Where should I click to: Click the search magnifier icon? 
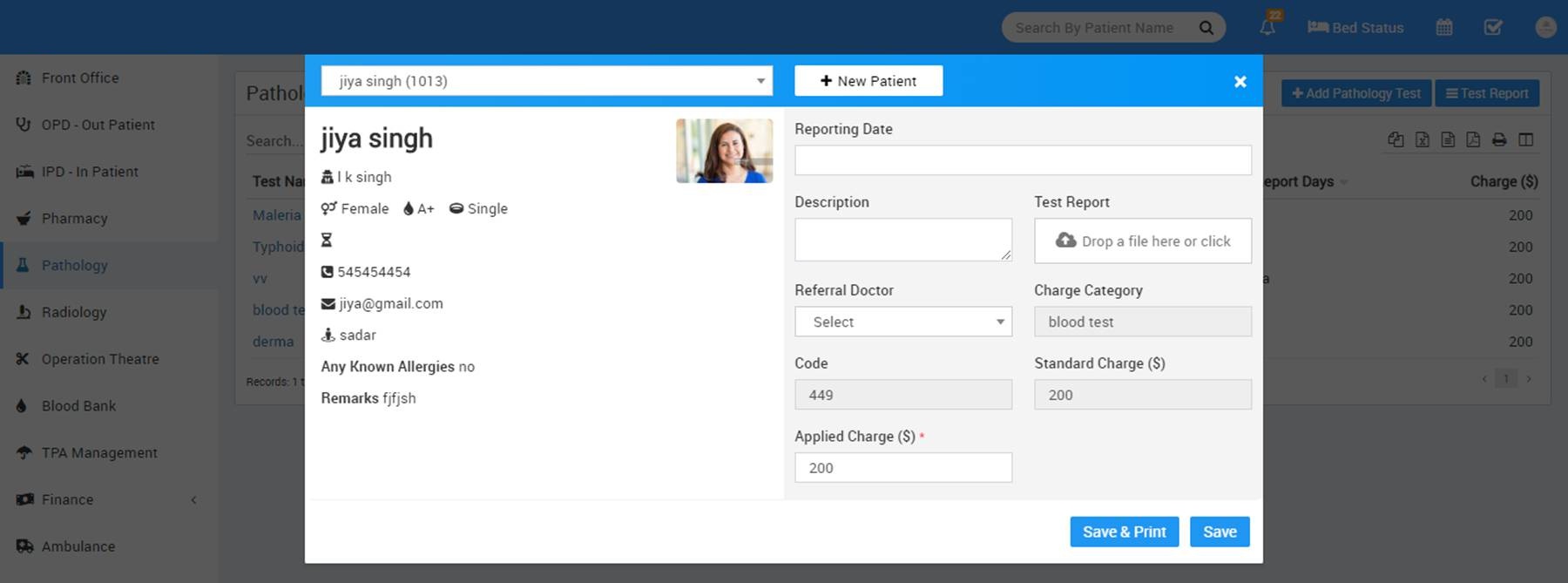1206,28
